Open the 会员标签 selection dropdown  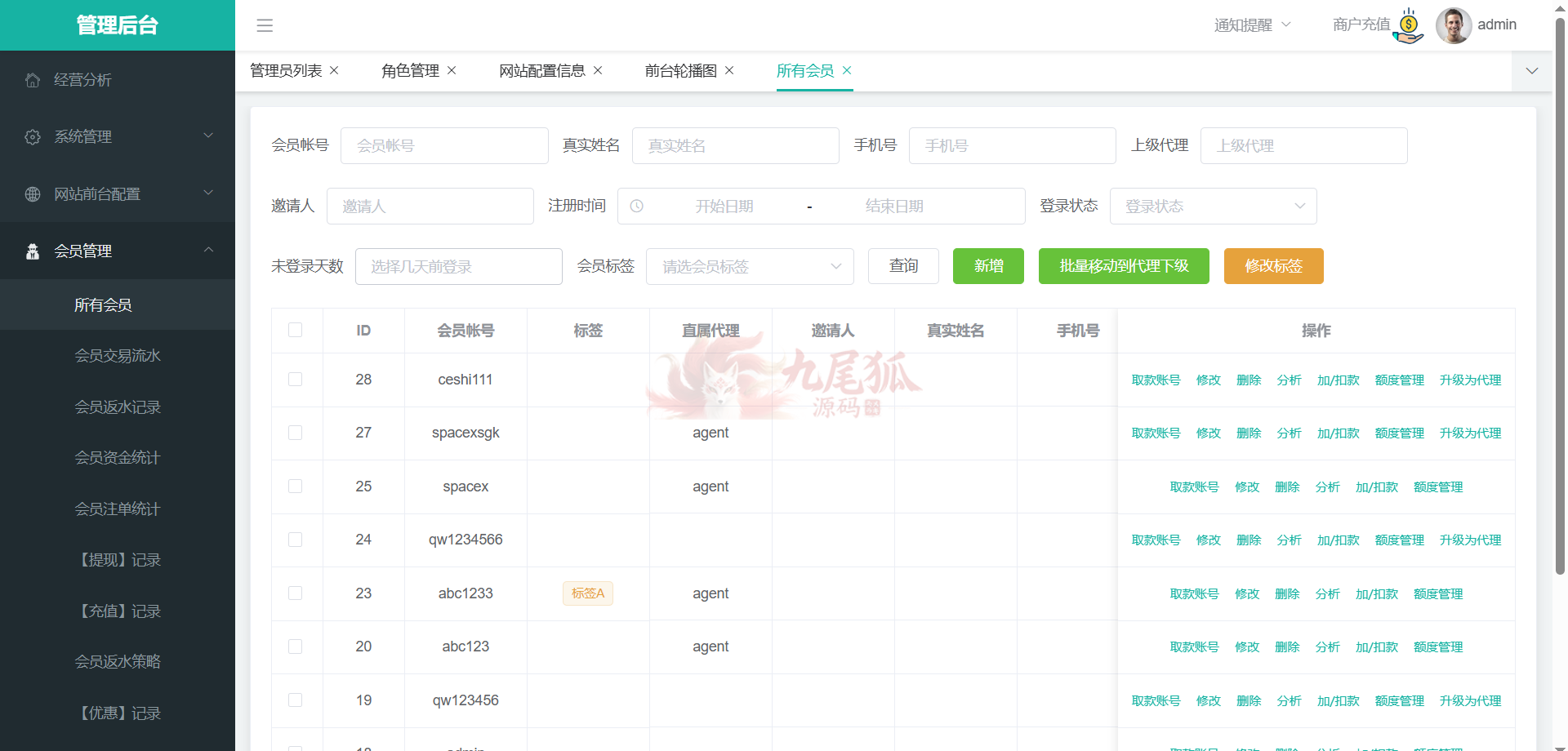click(749, 267)
